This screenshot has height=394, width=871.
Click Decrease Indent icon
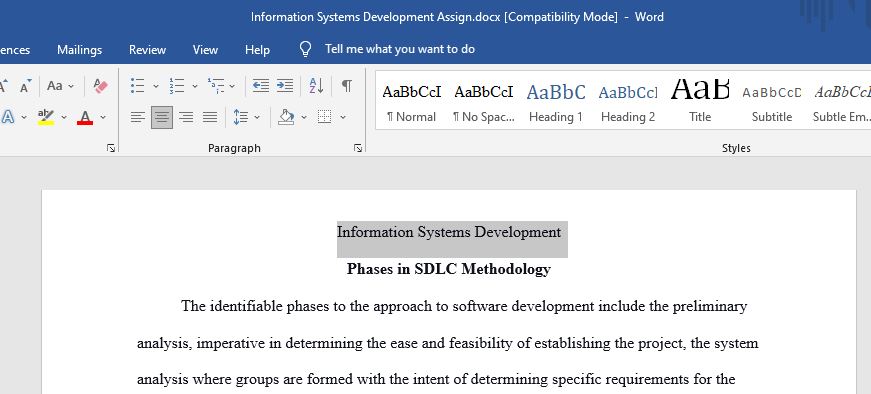click(261, 86)
